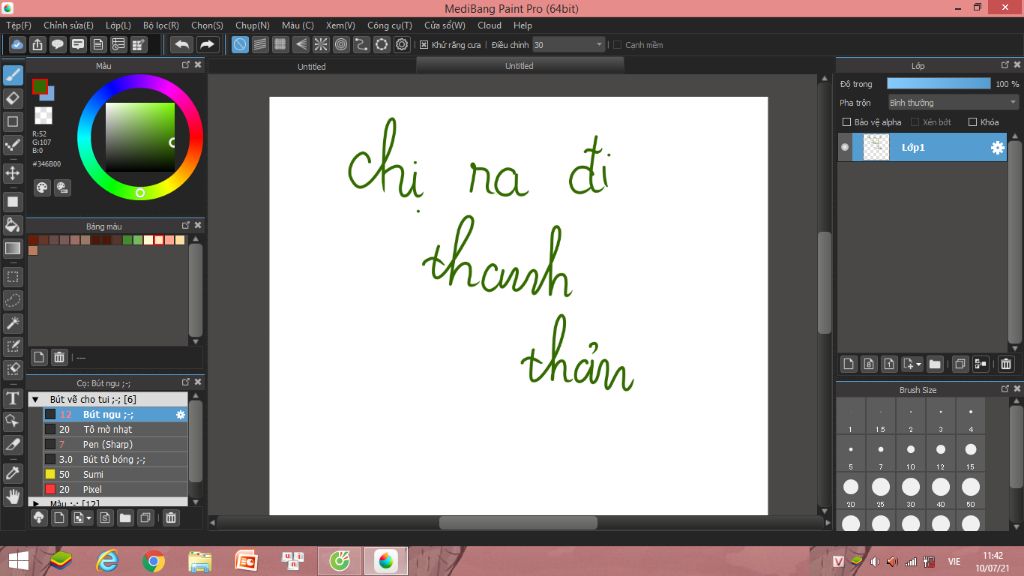The width and height of the screenshot is (1024, 576).
Task: Open add-brush dropdown arrow in brush panel
Action: tap(89, 519)
